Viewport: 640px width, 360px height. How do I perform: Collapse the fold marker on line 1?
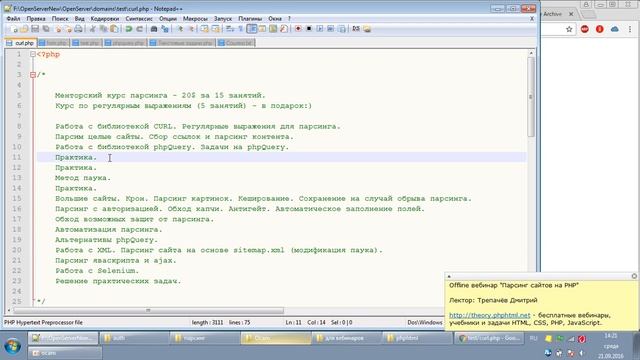[33, 54]
